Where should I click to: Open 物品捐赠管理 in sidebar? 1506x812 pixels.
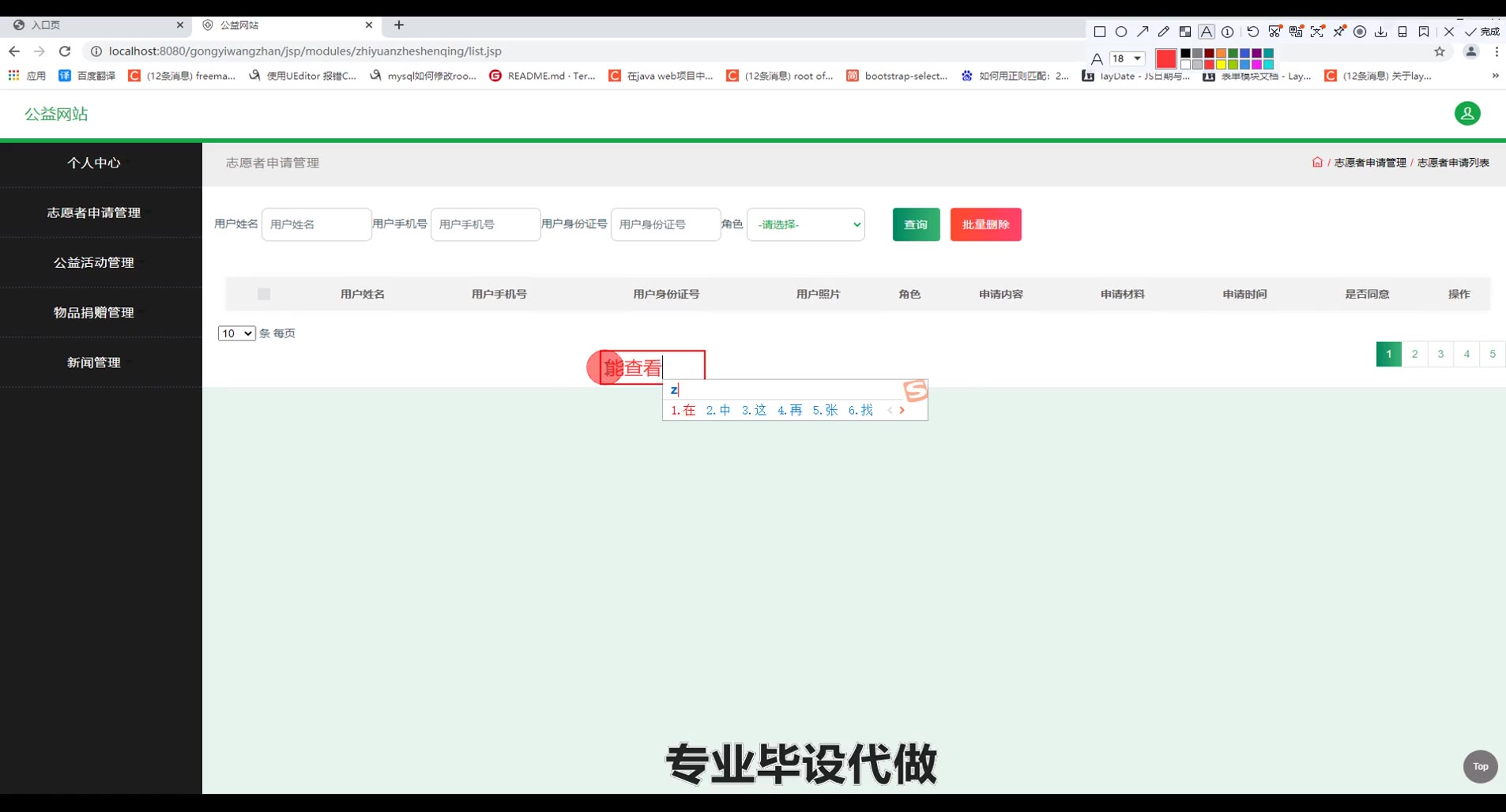pyautogui.click(x=94, y=312)
